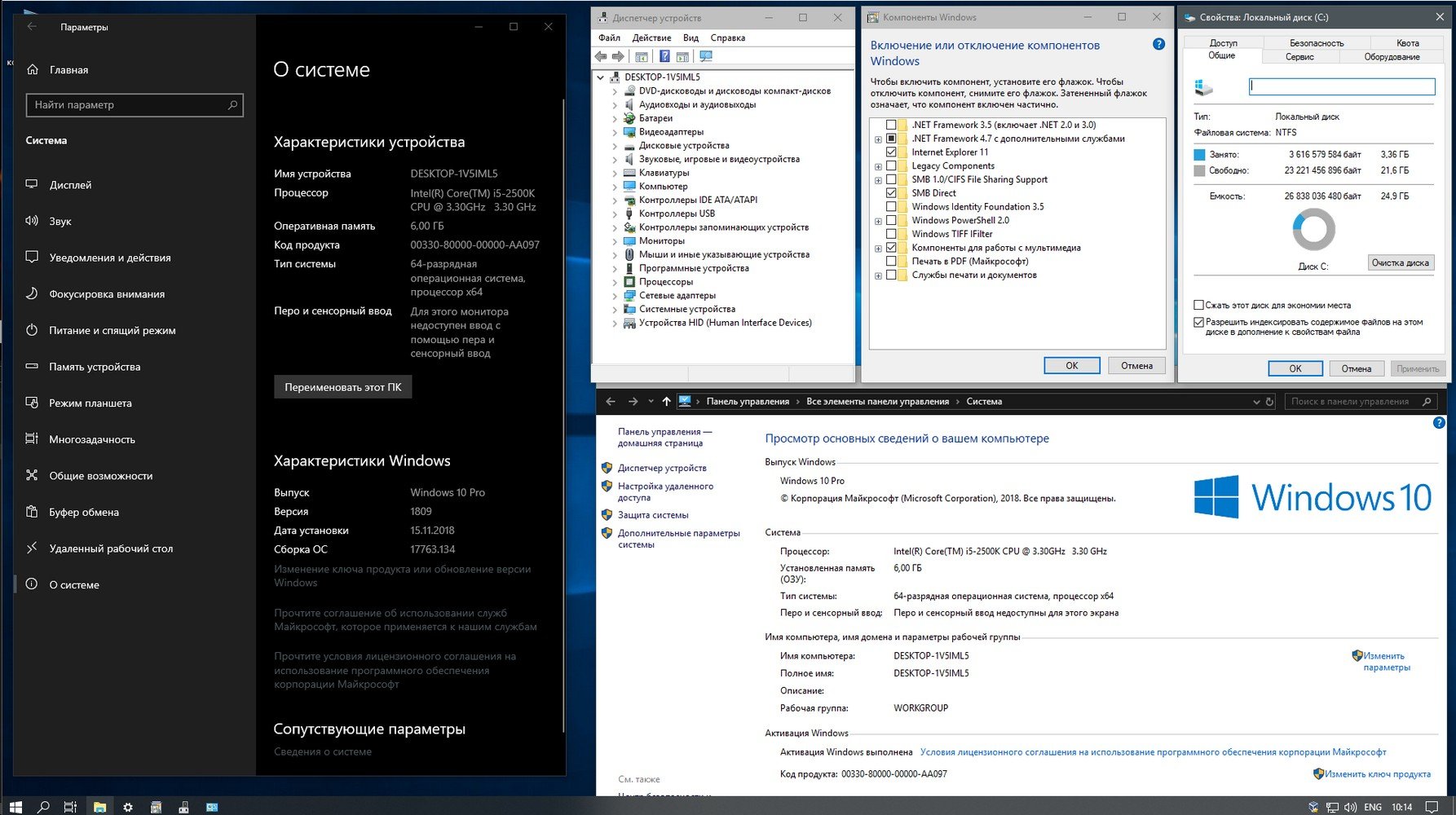Uncheck Internet Explorer 11 component
The height and width of the screenshot is (815, 1456).
[891, 152]
